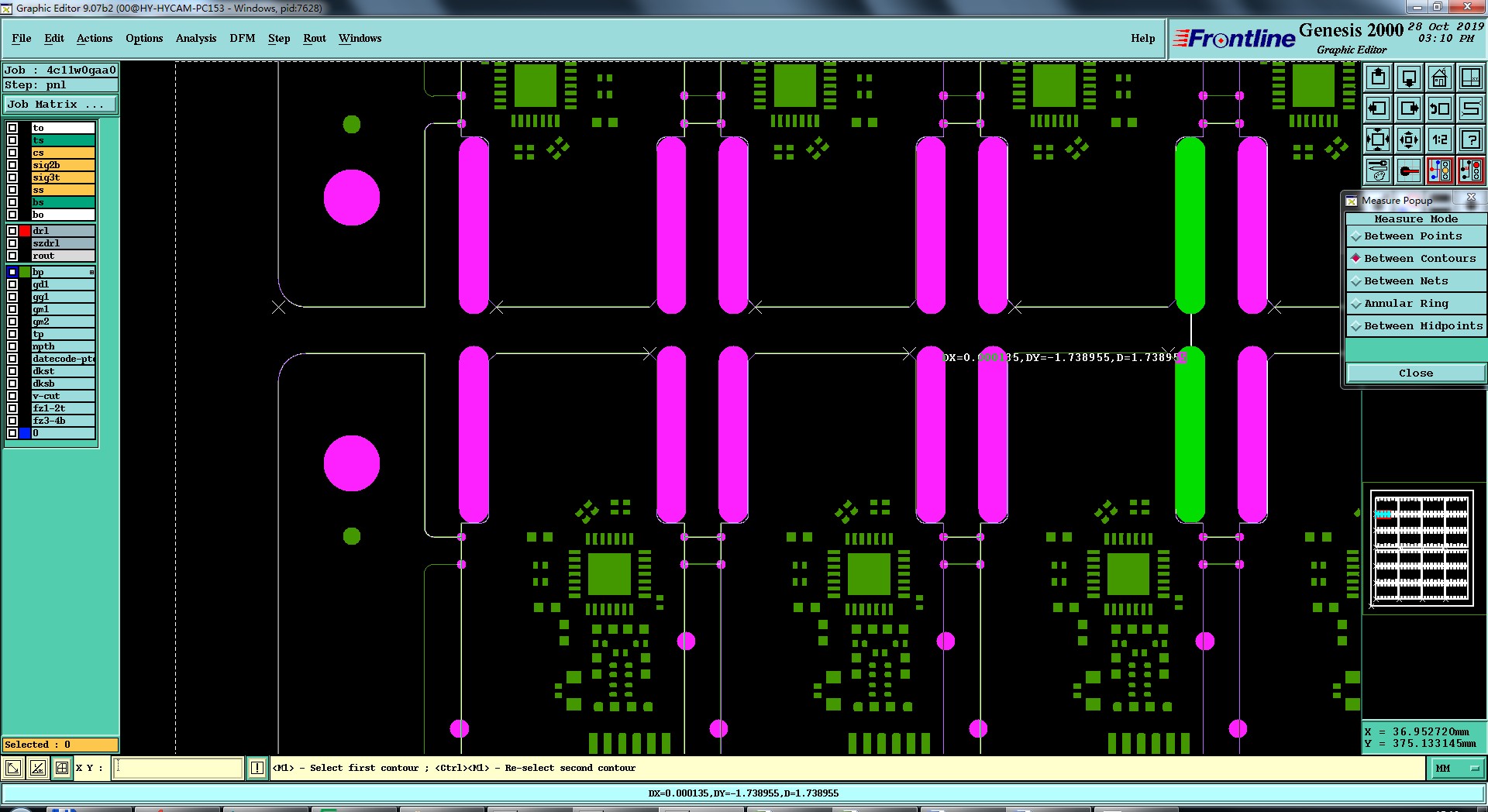Select the Between Nets measure mode

tap(1415, 281)
